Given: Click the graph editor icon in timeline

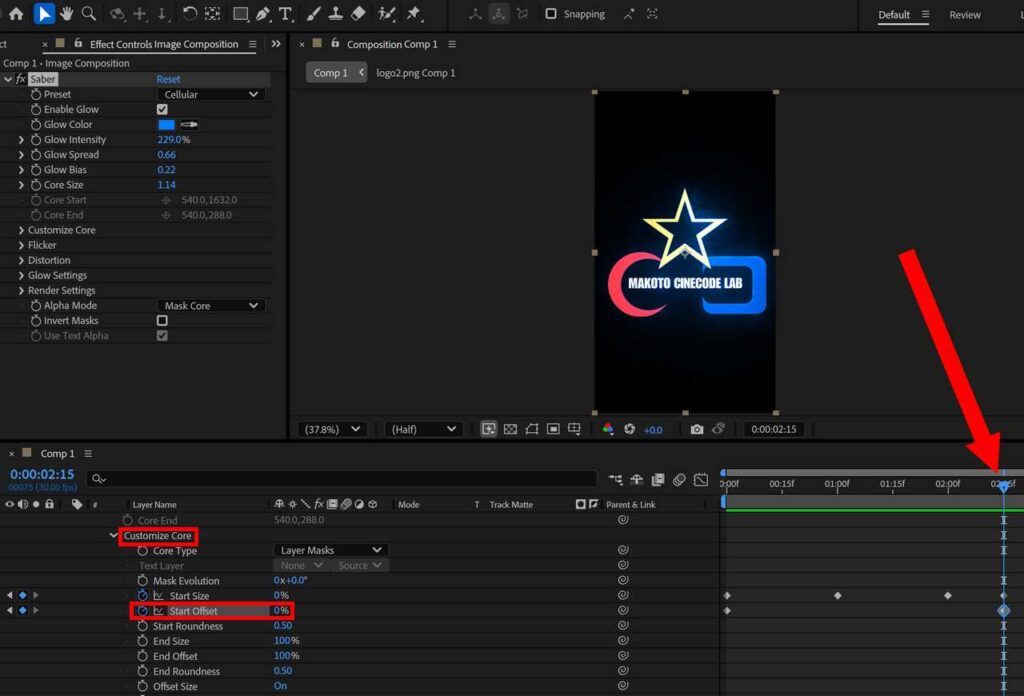Looking at the screenshot, I should [701, 480].
